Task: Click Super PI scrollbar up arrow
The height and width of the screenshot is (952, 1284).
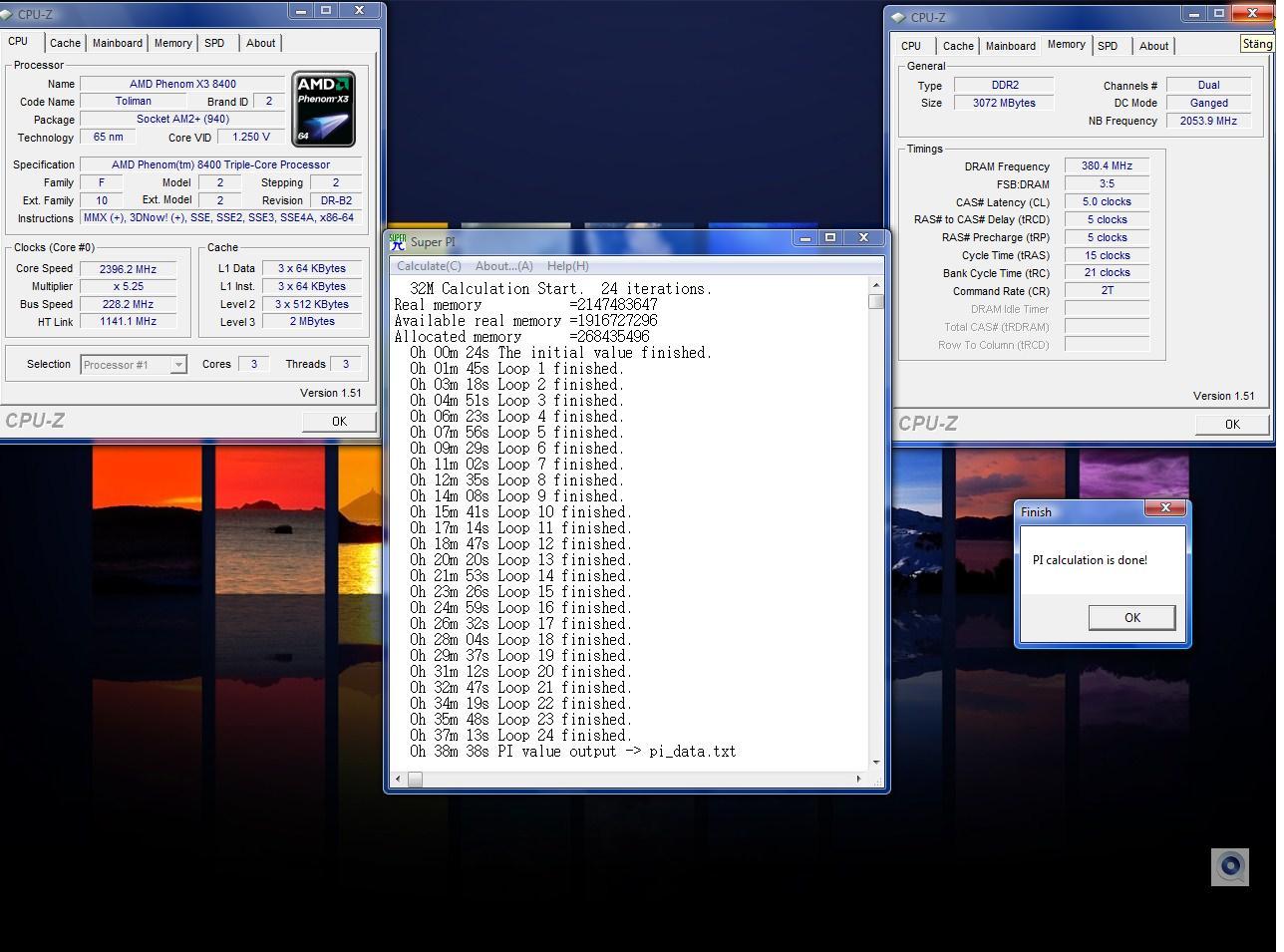Action: click(875, 285)
